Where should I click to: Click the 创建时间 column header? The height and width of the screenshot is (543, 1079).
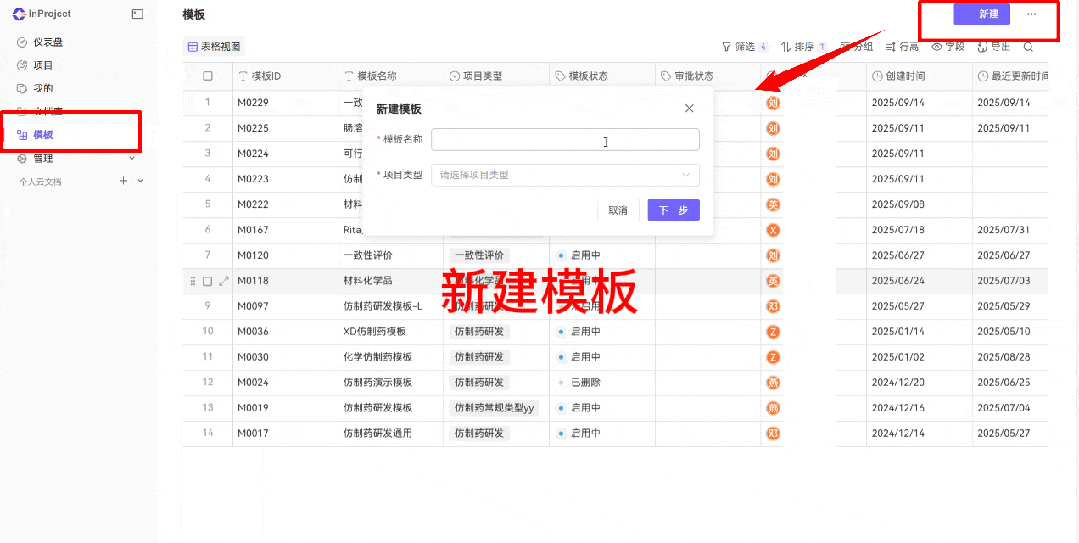coord(898,76)
